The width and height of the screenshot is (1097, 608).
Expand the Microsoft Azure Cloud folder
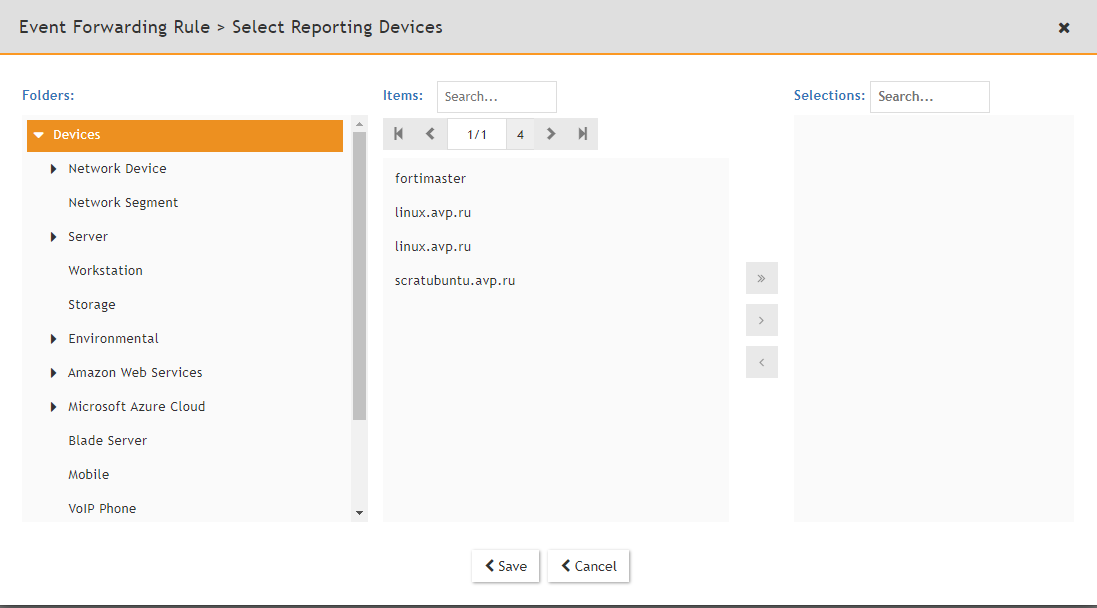[53, 406]
